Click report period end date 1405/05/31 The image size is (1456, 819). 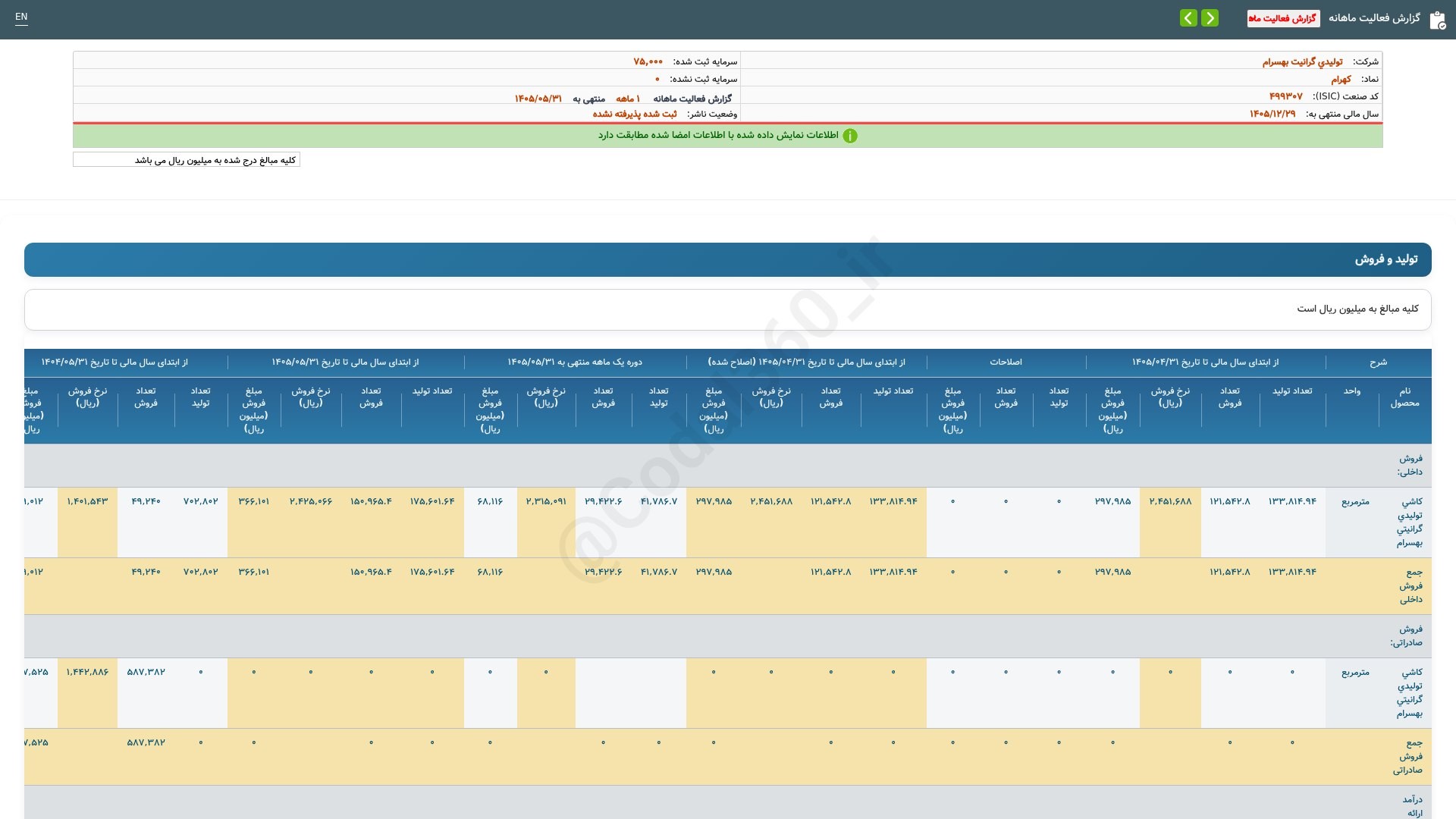(x=538, y=99)
